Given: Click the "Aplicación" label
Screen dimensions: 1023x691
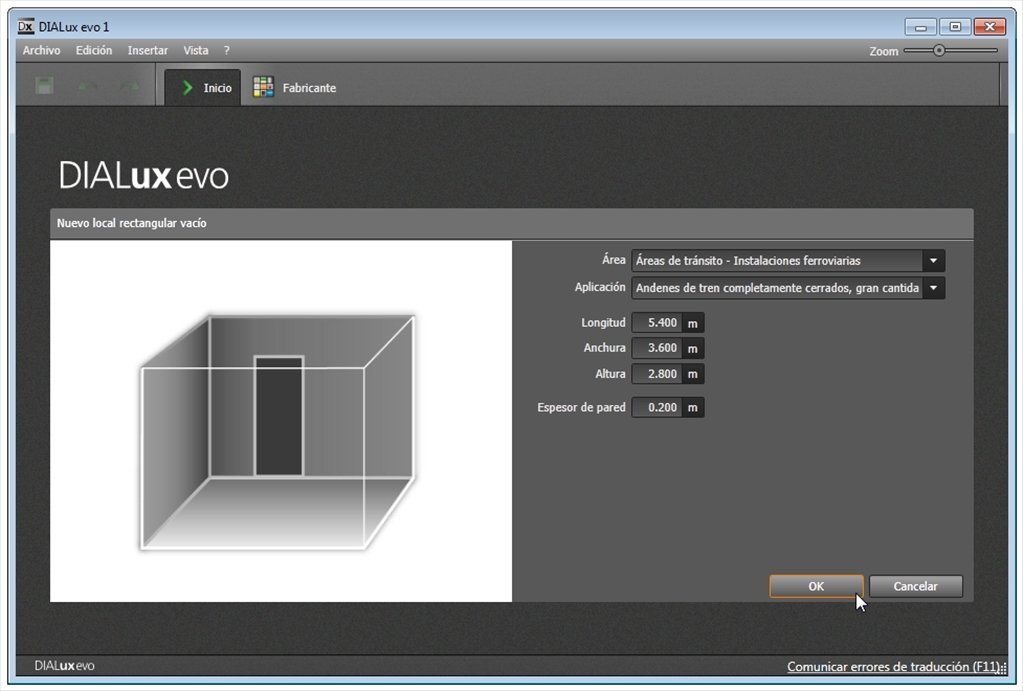Looking at the screenshot, I should (600, 287).
